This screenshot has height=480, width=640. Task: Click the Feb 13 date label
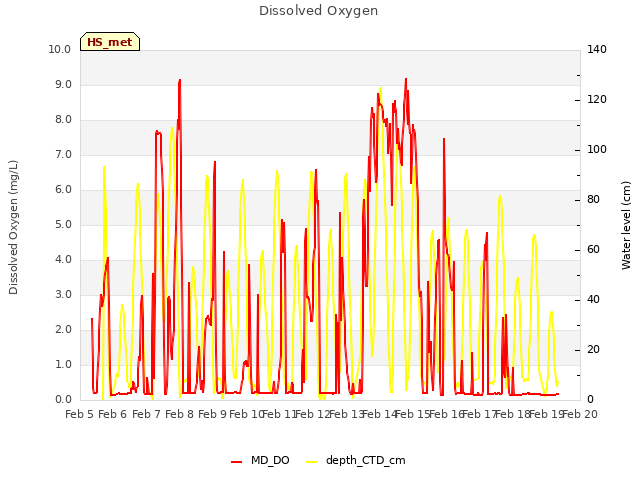(x=346, y=415)
